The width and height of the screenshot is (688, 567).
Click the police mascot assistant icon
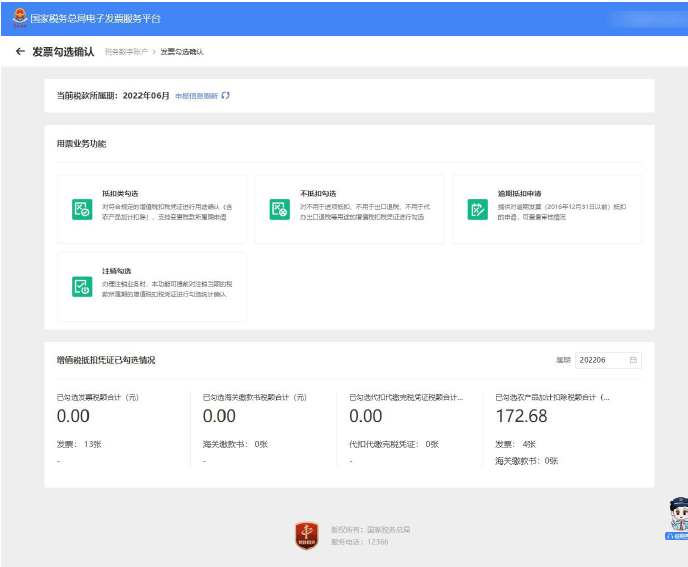pos(677,518)
